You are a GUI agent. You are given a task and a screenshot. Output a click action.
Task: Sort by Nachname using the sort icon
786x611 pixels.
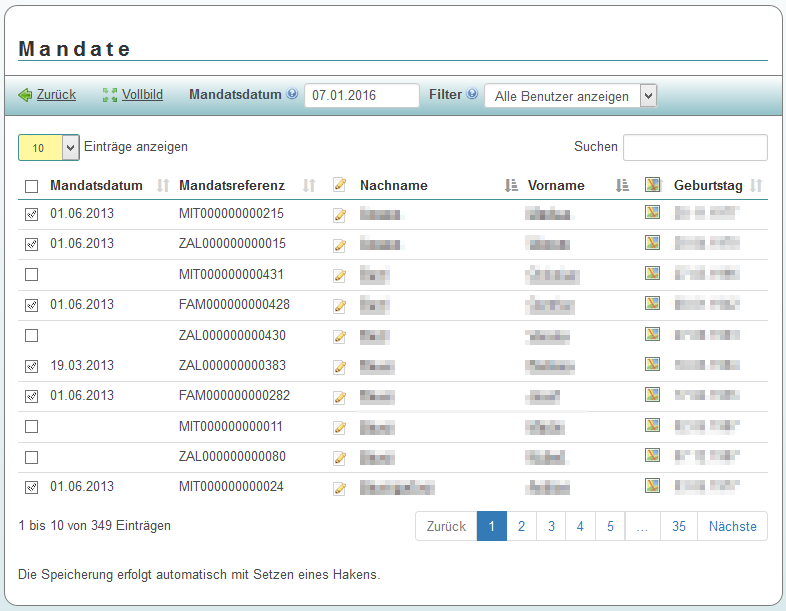point(511,185)
